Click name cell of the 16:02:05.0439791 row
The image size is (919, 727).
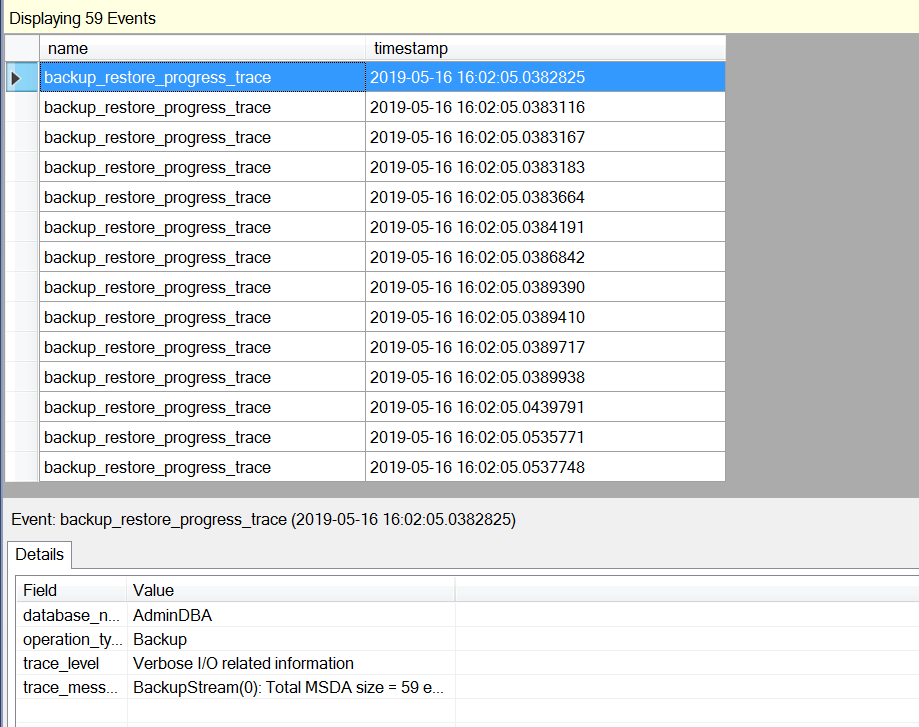coord(202,407)
